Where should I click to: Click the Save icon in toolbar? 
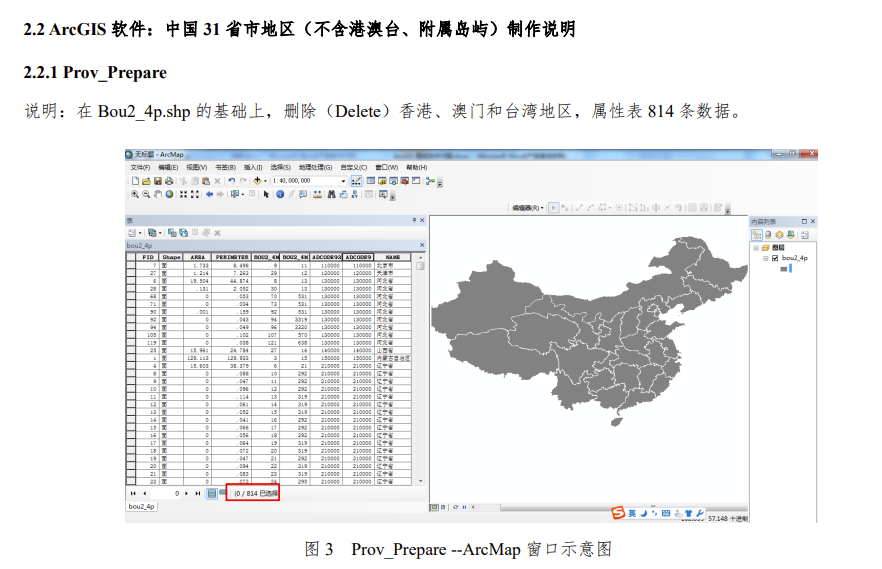coord(158,181)
